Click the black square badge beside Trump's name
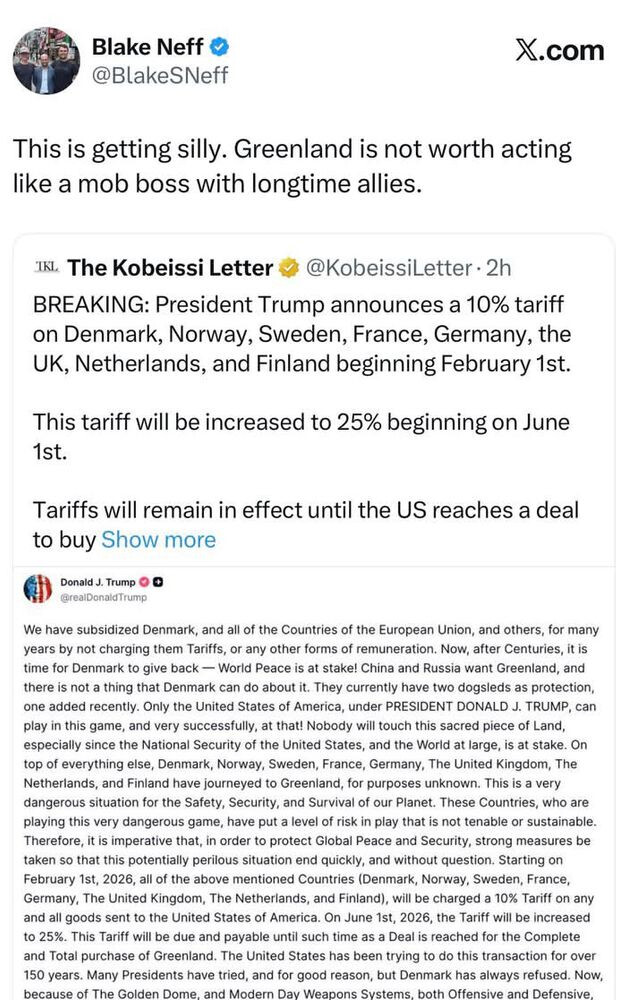The height and width of the screenshot is (1000, 628). click(158, 583)
